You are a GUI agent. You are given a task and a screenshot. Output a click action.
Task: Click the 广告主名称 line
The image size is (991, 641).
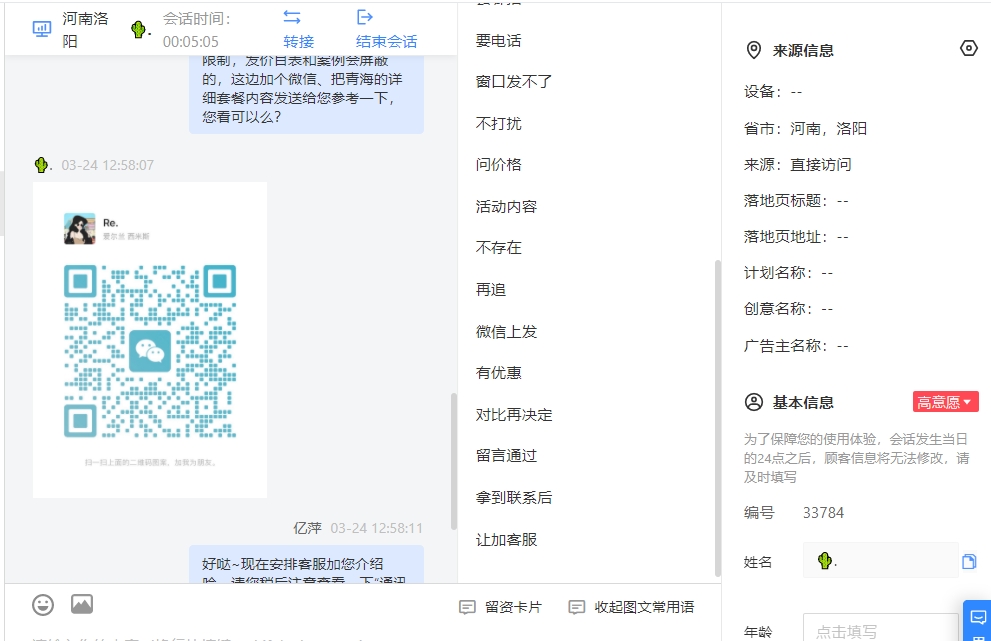(796, 346)
